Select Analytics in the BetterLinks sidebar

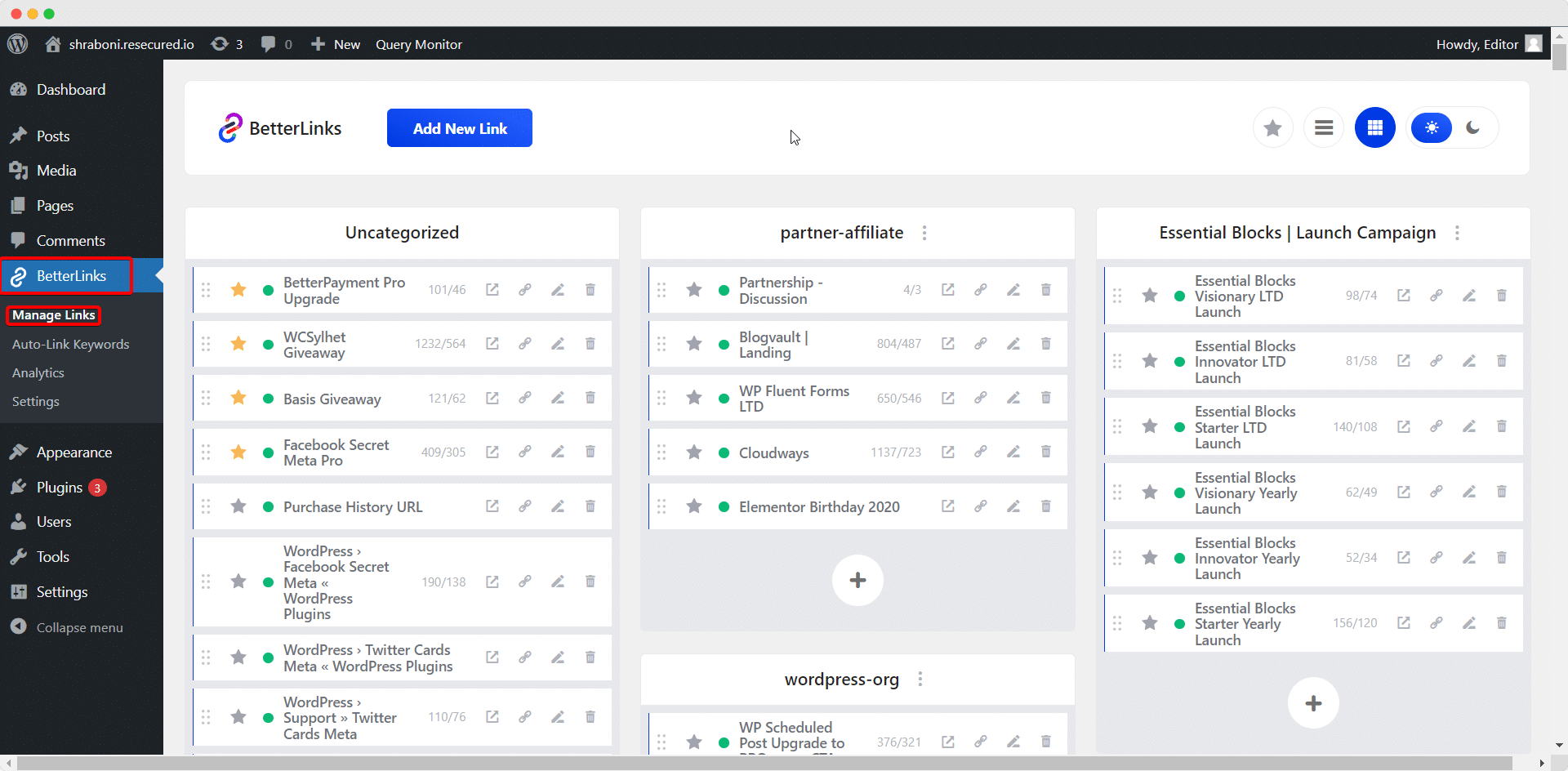click(x=38, y=372)
